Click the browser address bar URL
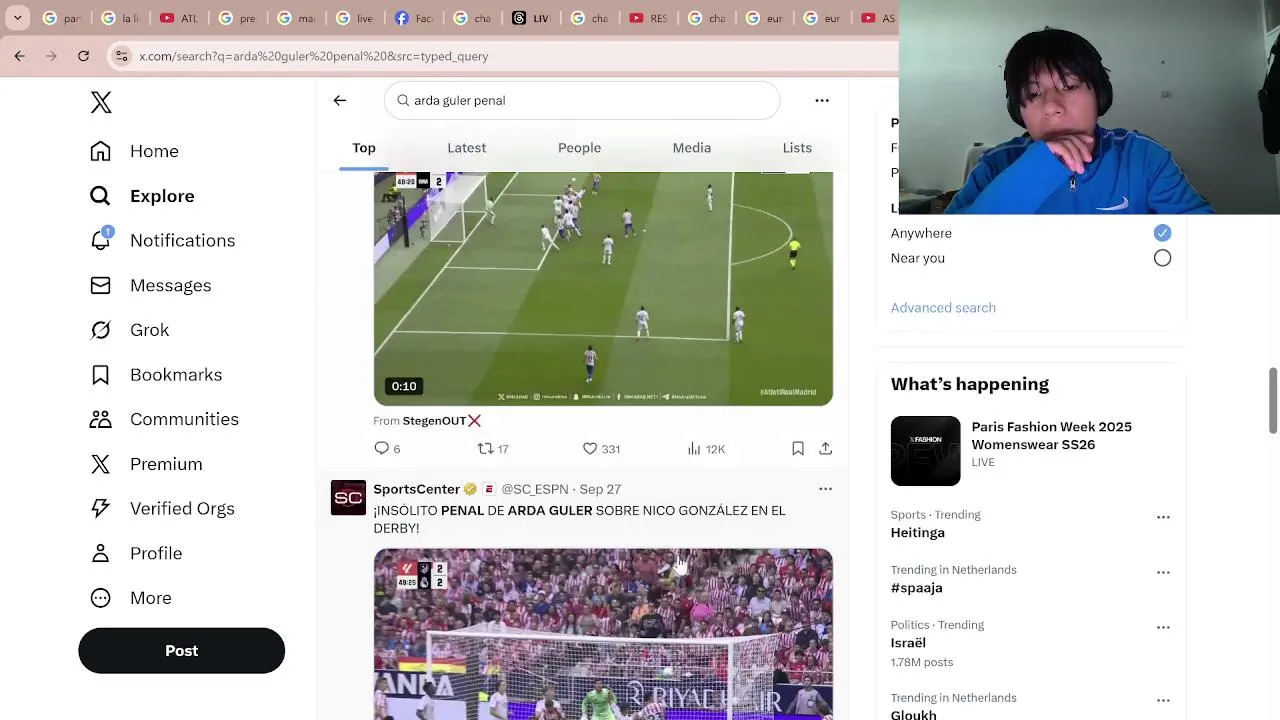 pyautogui.click(x=313, y=56)
